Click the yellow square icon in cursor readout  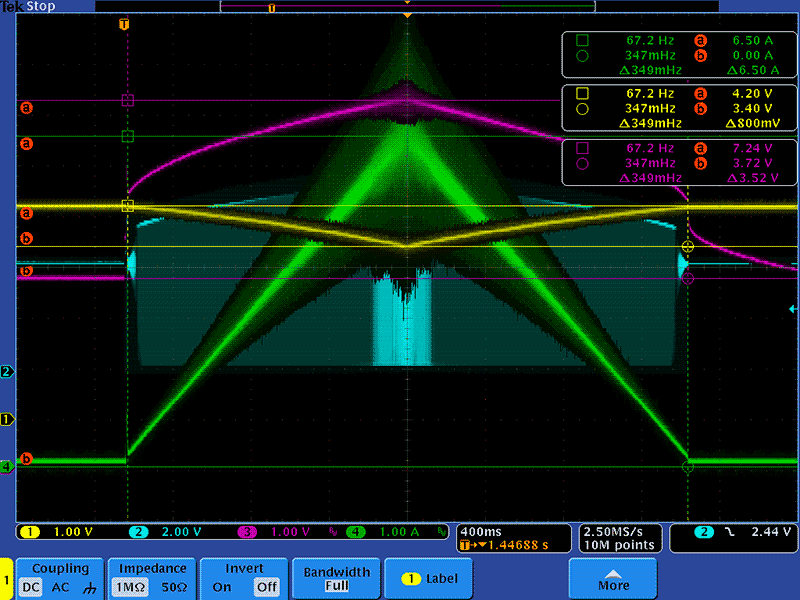[582, 93]
